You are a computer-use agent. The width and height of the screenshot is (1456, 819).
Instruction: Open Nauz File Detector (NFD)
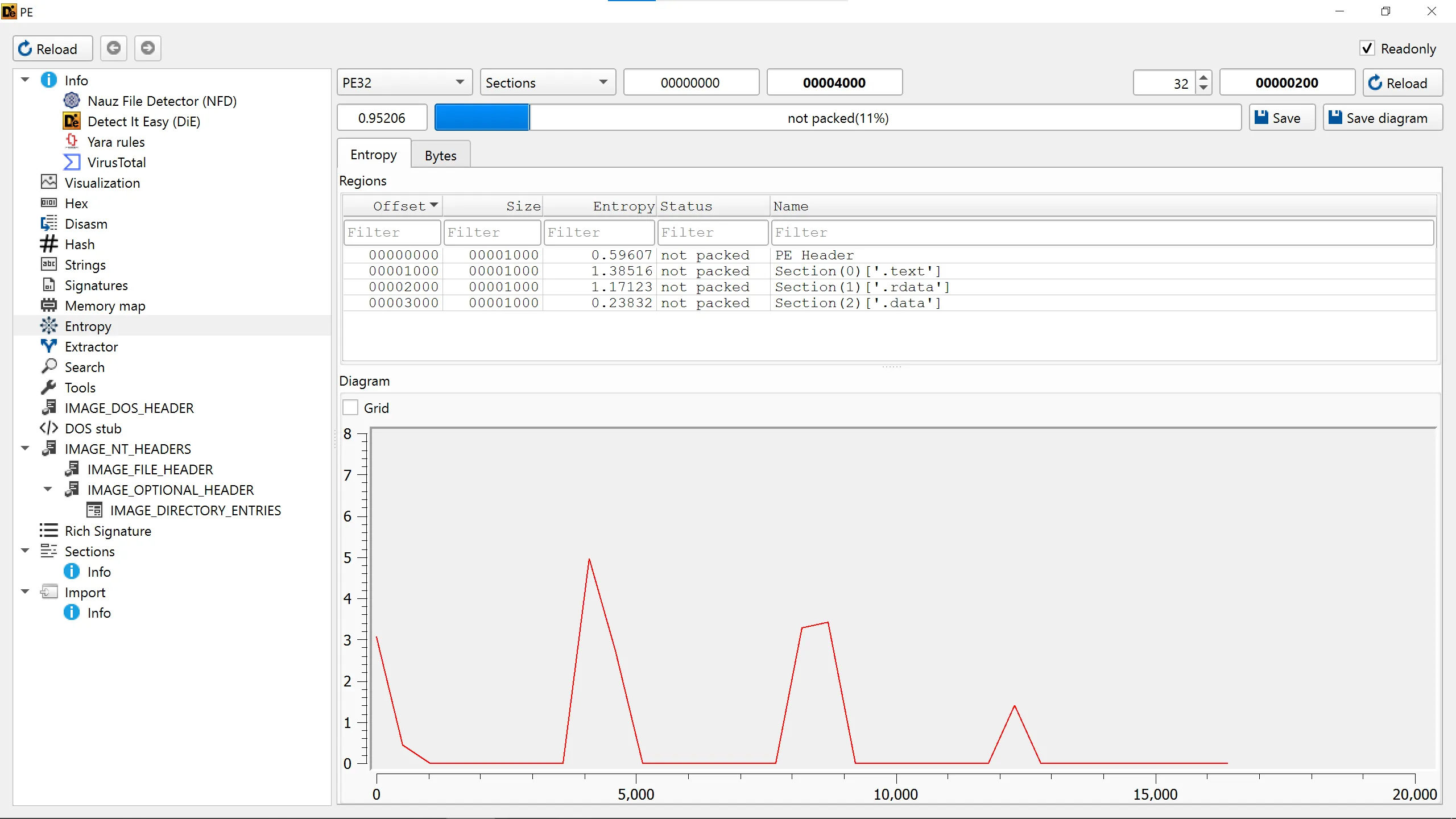(x=162, y=101)
